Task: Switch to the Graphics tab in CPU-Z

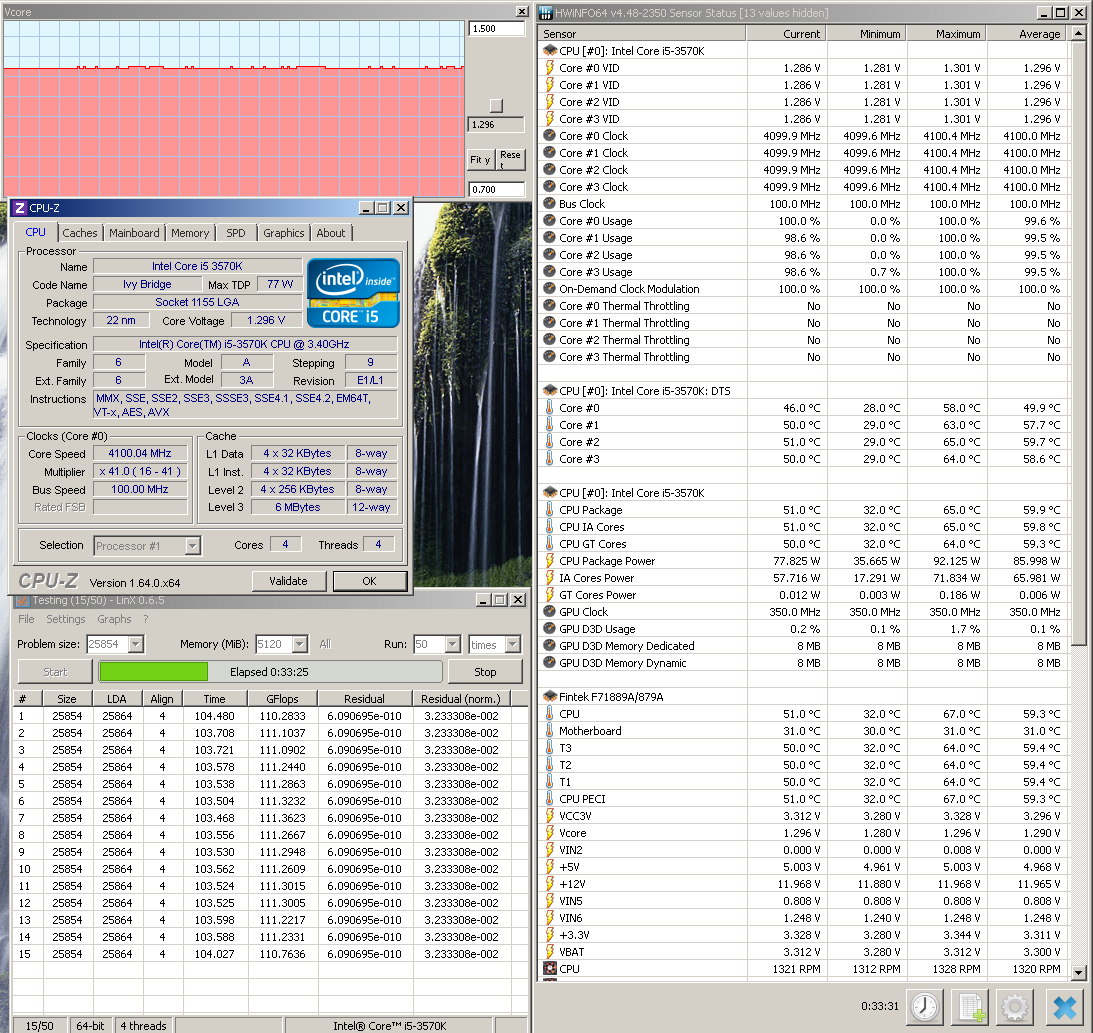Action: pos(284,233)
